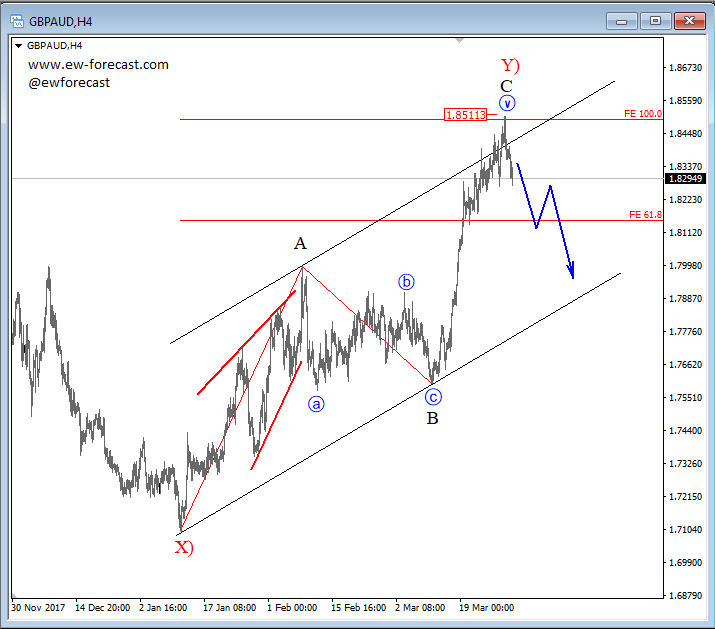The width and height of the screenshot is (715, 629).
Task: Select the 1.85113 price label box
Action: click(x=466, y=114)
